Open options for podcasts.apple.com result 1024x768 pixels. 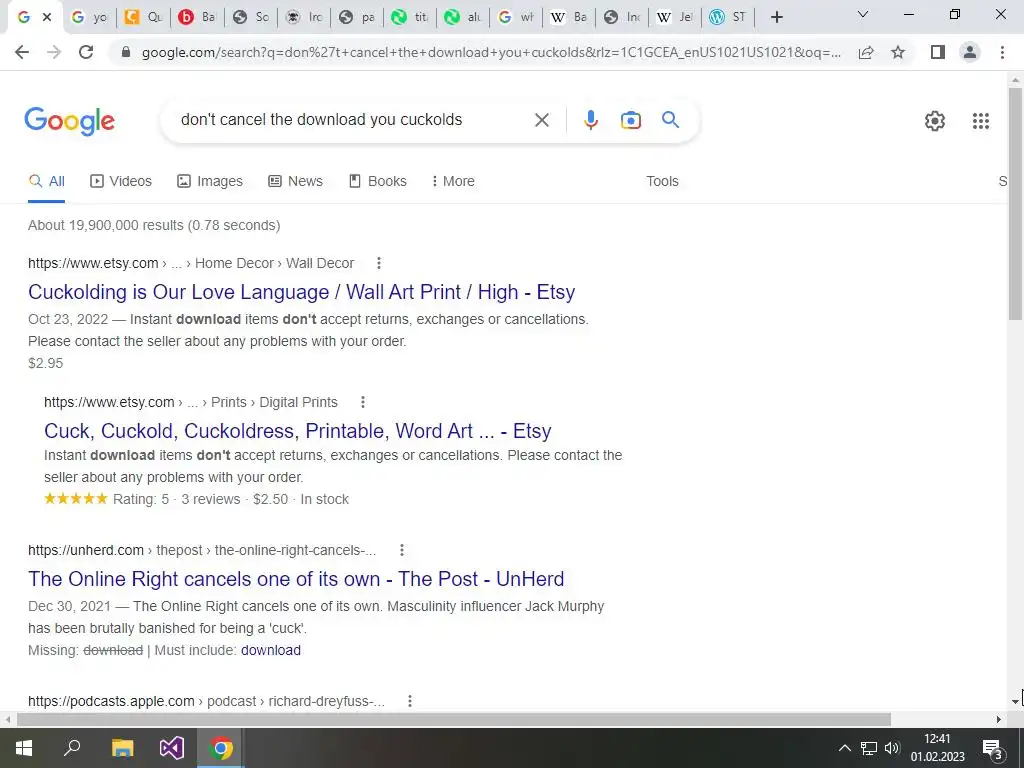(x=409, y=701)
